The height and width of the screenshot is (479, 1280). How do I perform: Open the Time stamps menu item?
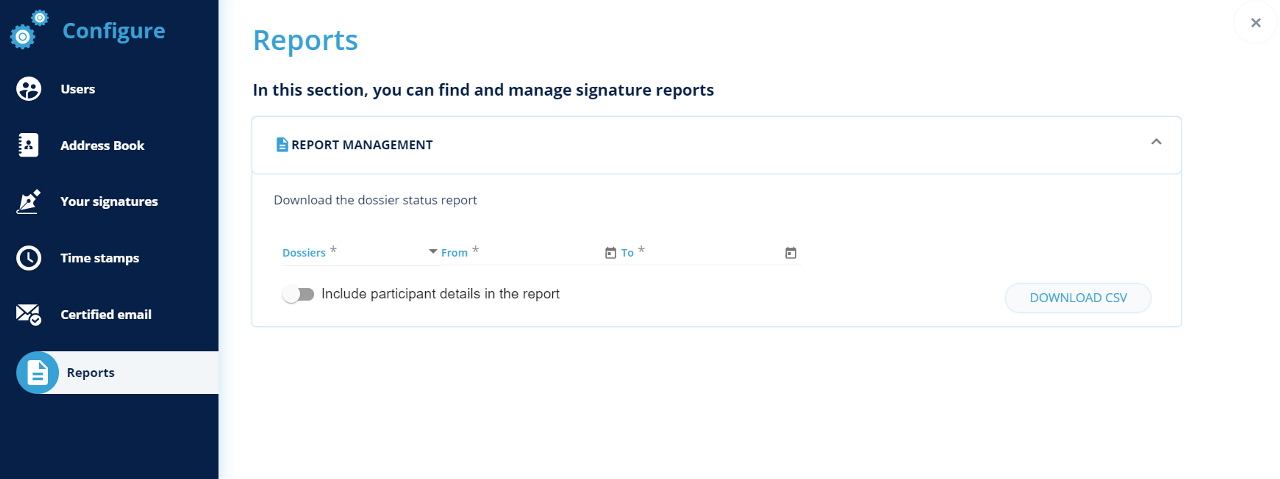[100, 258]
